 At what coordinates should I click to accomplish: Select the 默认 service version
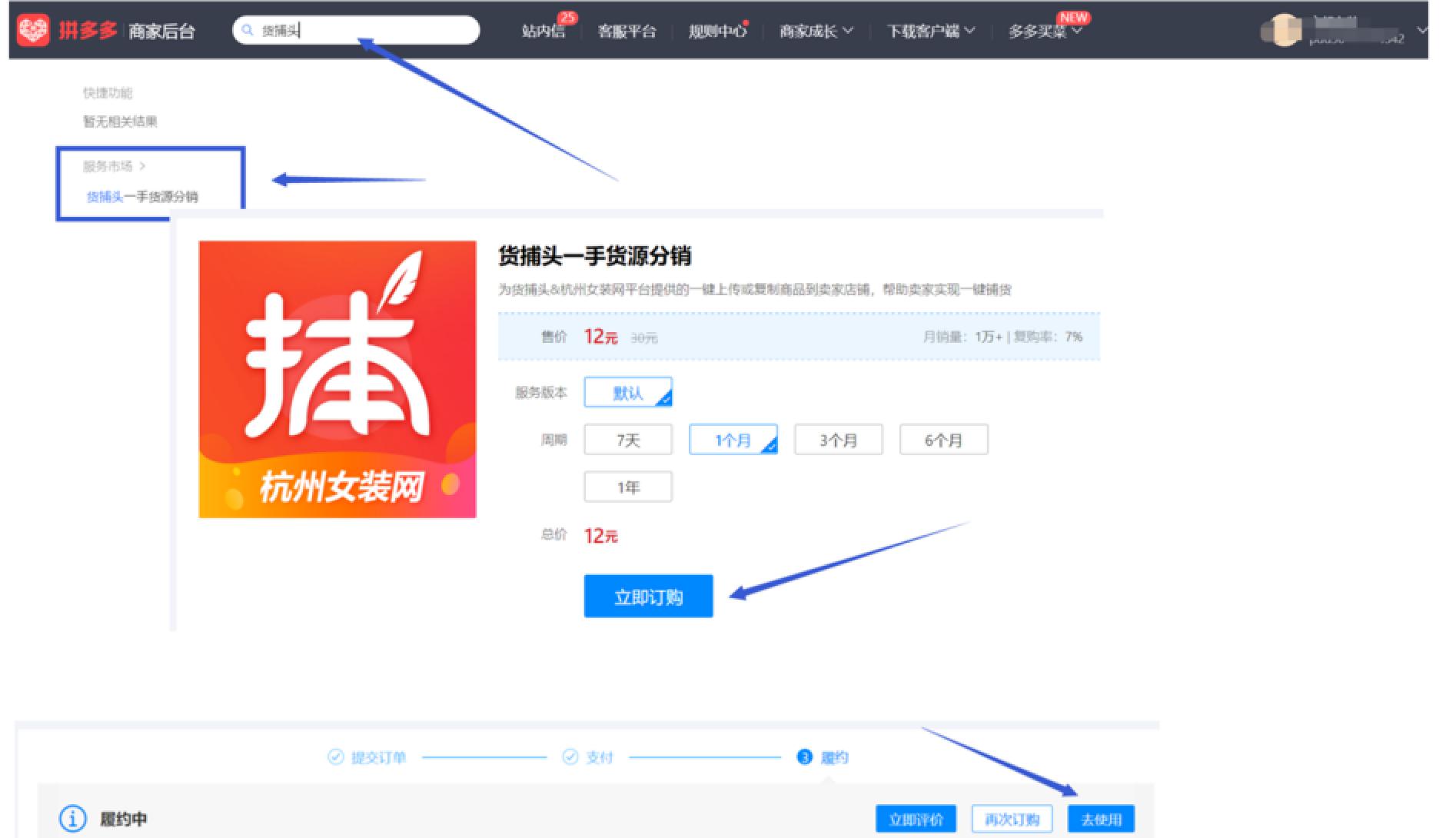click(x=628, y=392)
